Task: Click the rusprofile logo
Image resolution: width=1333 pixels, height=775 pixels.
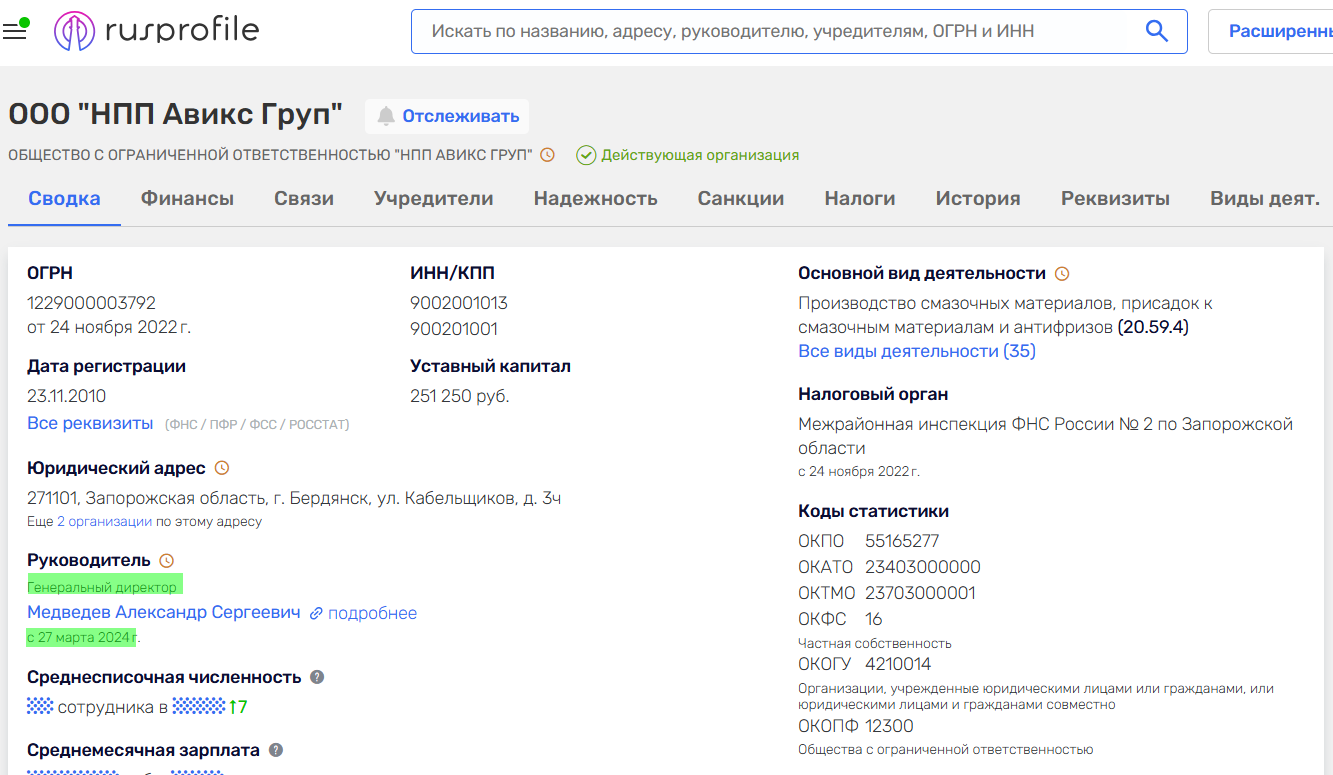Action: 157,31
